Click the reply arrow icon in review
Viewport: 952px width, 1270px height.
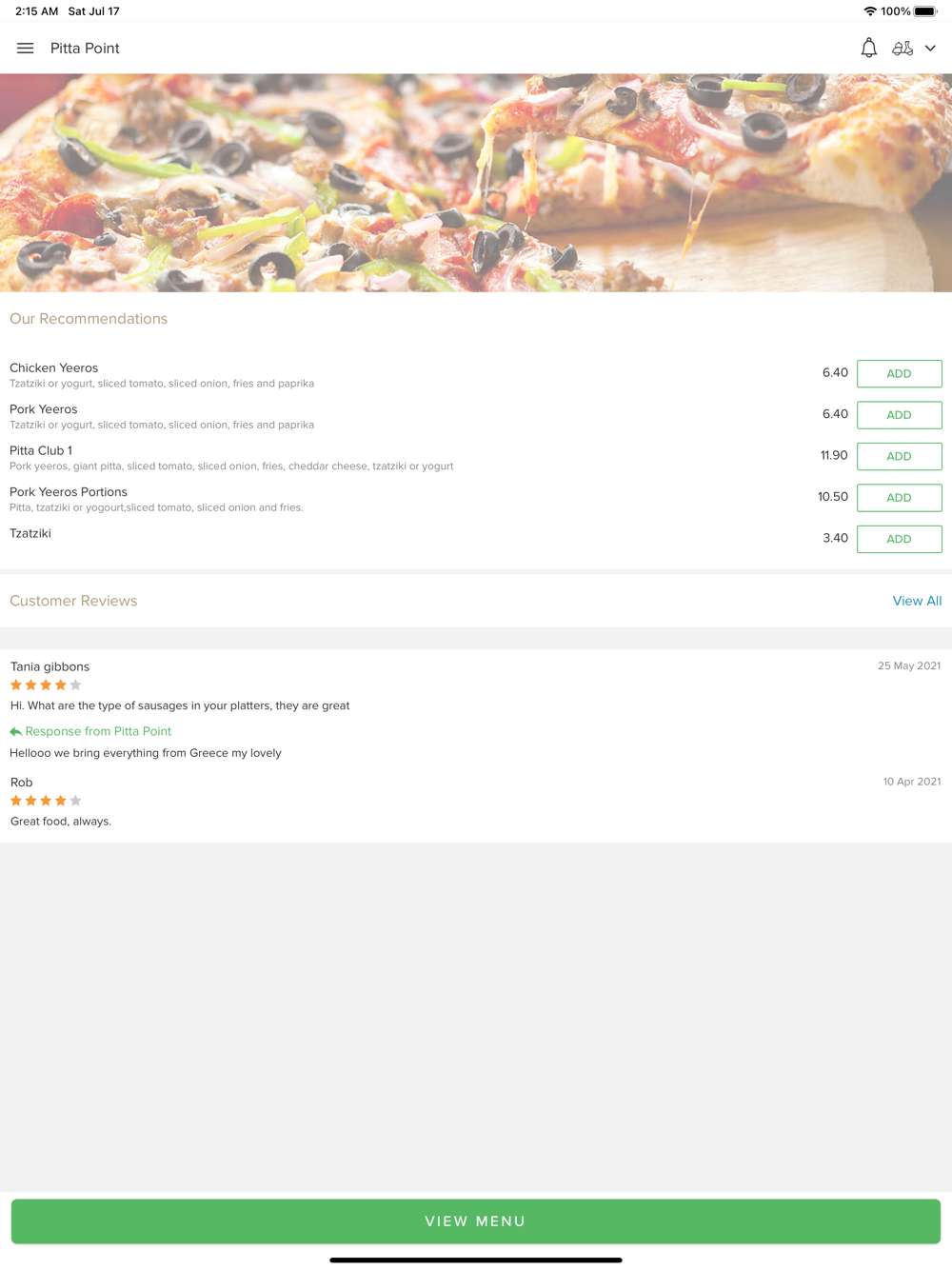pyautogui.click(x=15, y=732)
